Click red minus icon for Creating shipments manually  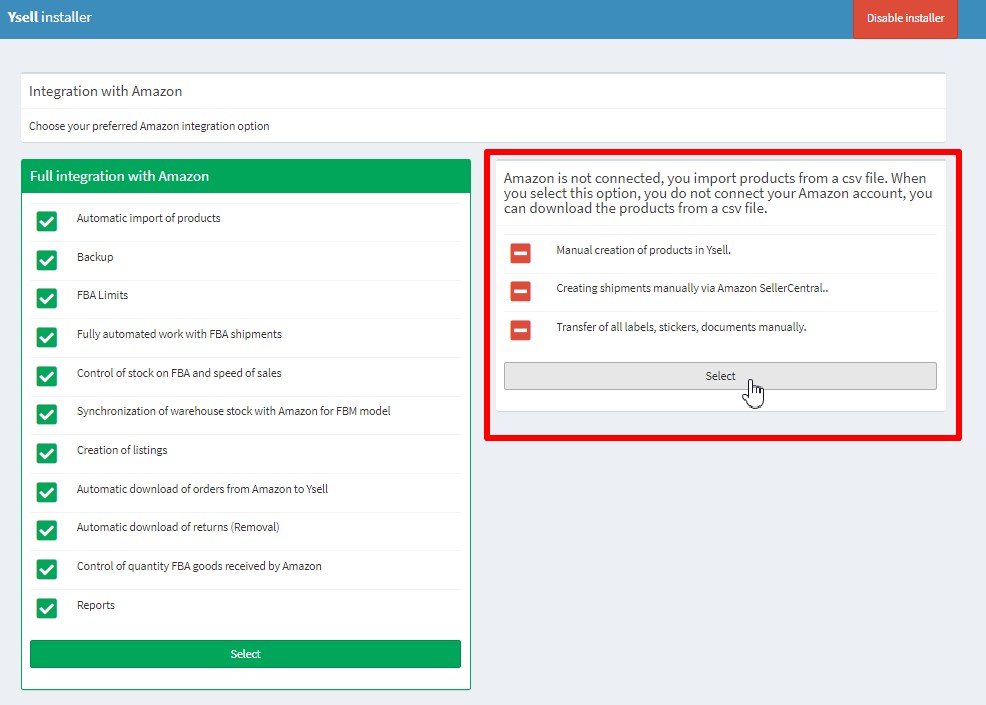[x=520, y=291]
